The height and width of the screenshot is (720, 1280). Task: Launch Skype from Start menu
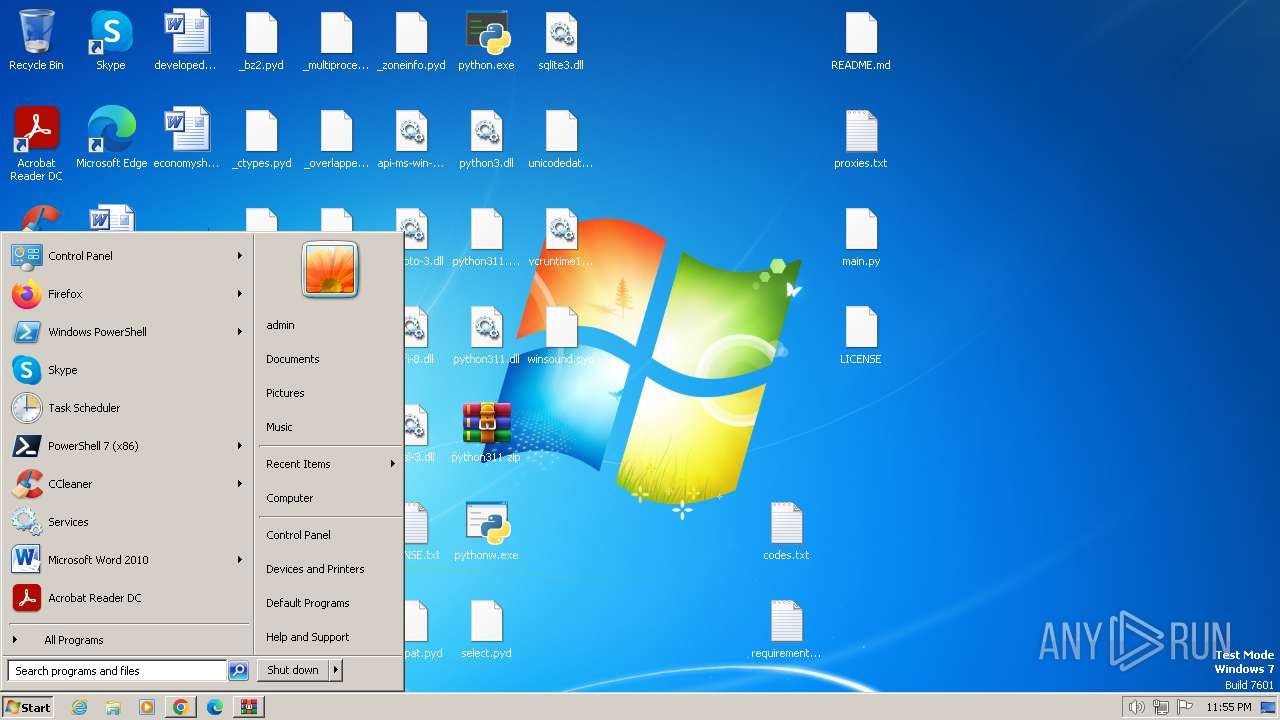pos(128,370)
